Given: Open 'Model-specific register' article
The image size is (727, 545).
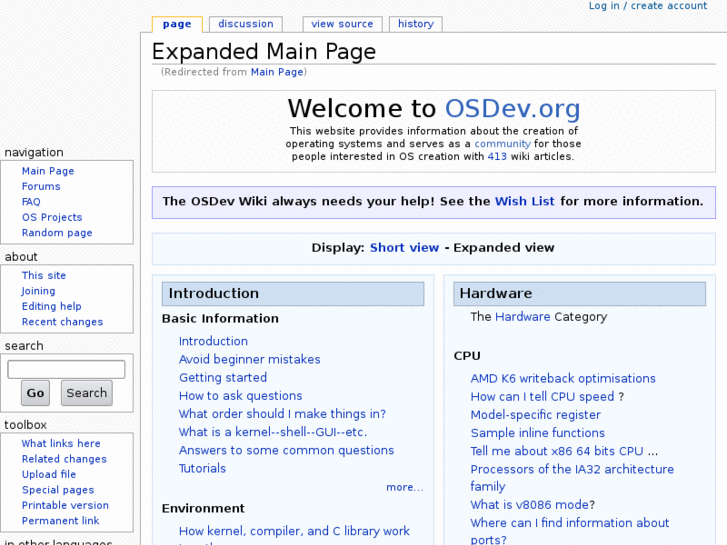Looking at the screenshot, I should coord(536,415).
